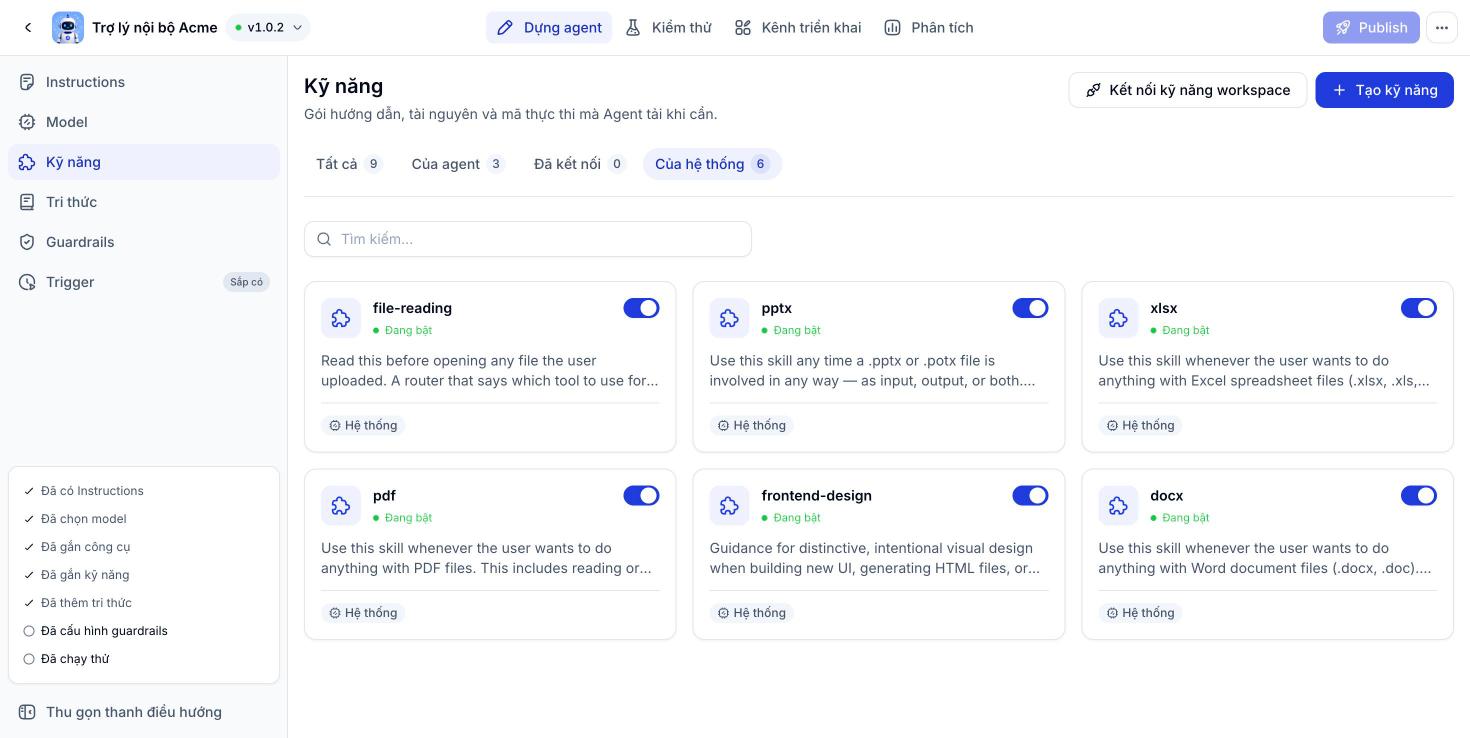Select the Của agent filter tab
Screen dimensions: 1470x738
click(x=457, y=164)
